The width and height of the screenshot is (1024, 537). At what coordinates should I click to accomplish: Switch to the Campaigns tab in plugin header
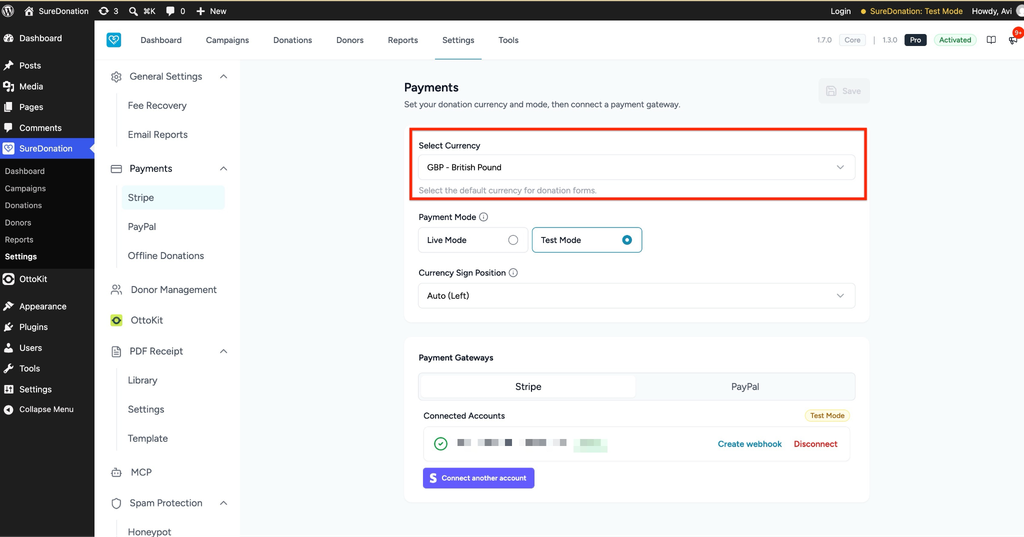click(227, 40)
